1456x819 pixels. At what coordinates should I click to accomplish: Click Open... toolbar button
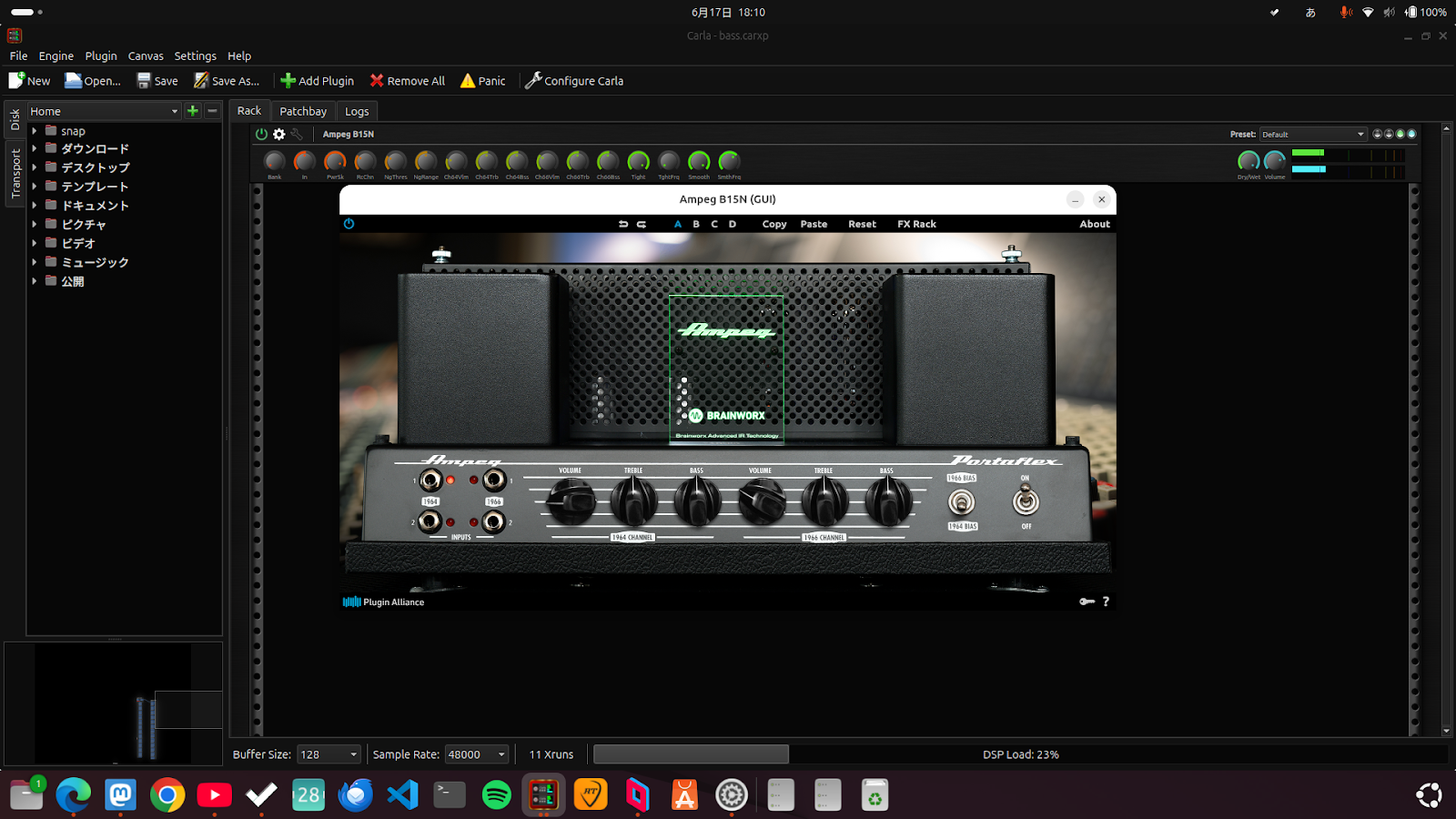pyautogui.click(x=93, y=81)
